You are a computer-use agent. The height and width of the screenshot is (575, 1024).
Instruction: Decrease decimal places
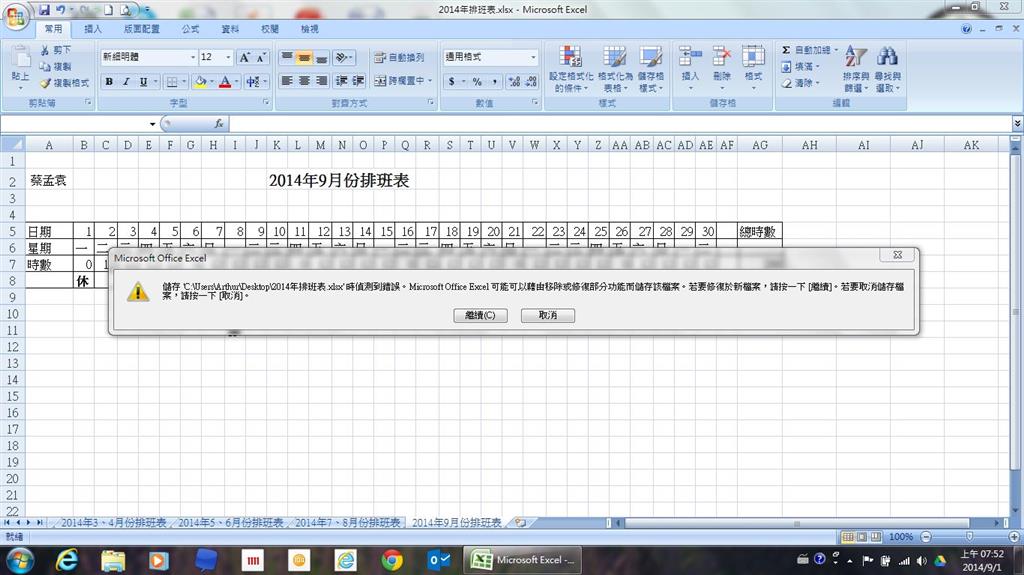(x=531, y=82)
